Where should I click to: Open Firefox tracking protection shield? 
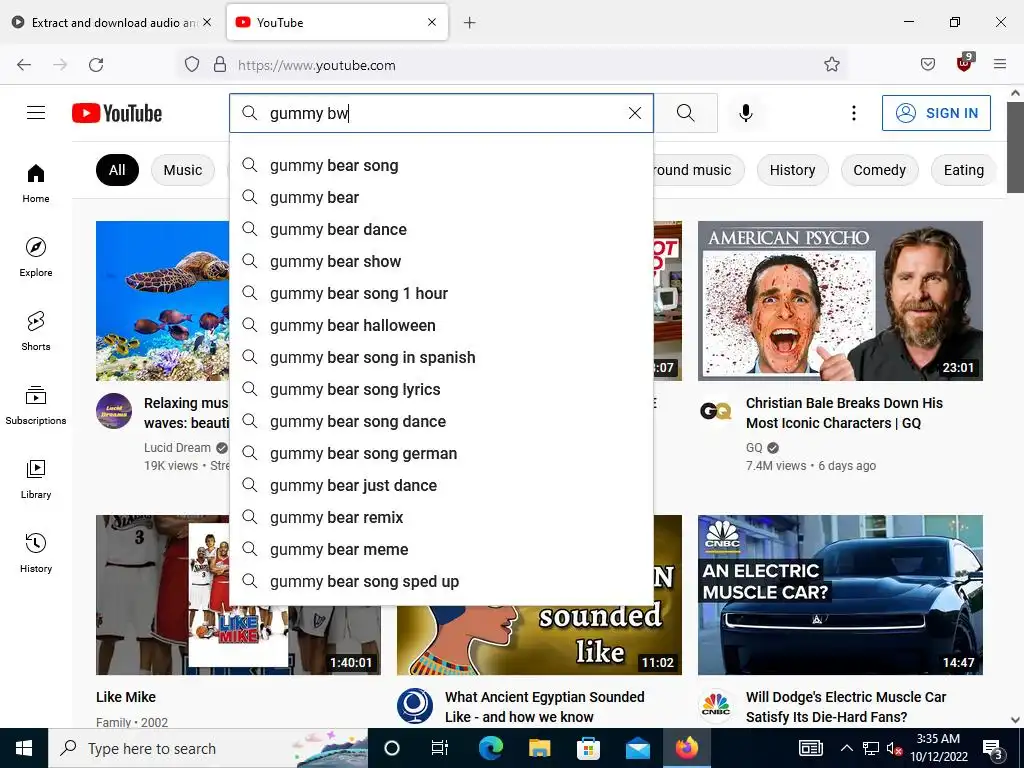click(191, 65)
